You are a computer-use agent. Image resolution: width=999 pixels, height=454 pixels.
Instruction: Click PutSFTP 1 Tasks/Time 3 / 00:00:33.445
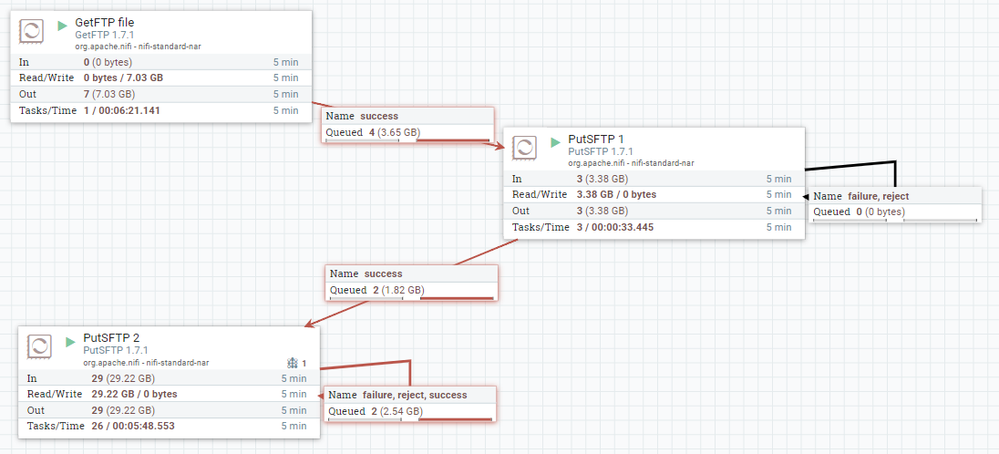[615, 227]
